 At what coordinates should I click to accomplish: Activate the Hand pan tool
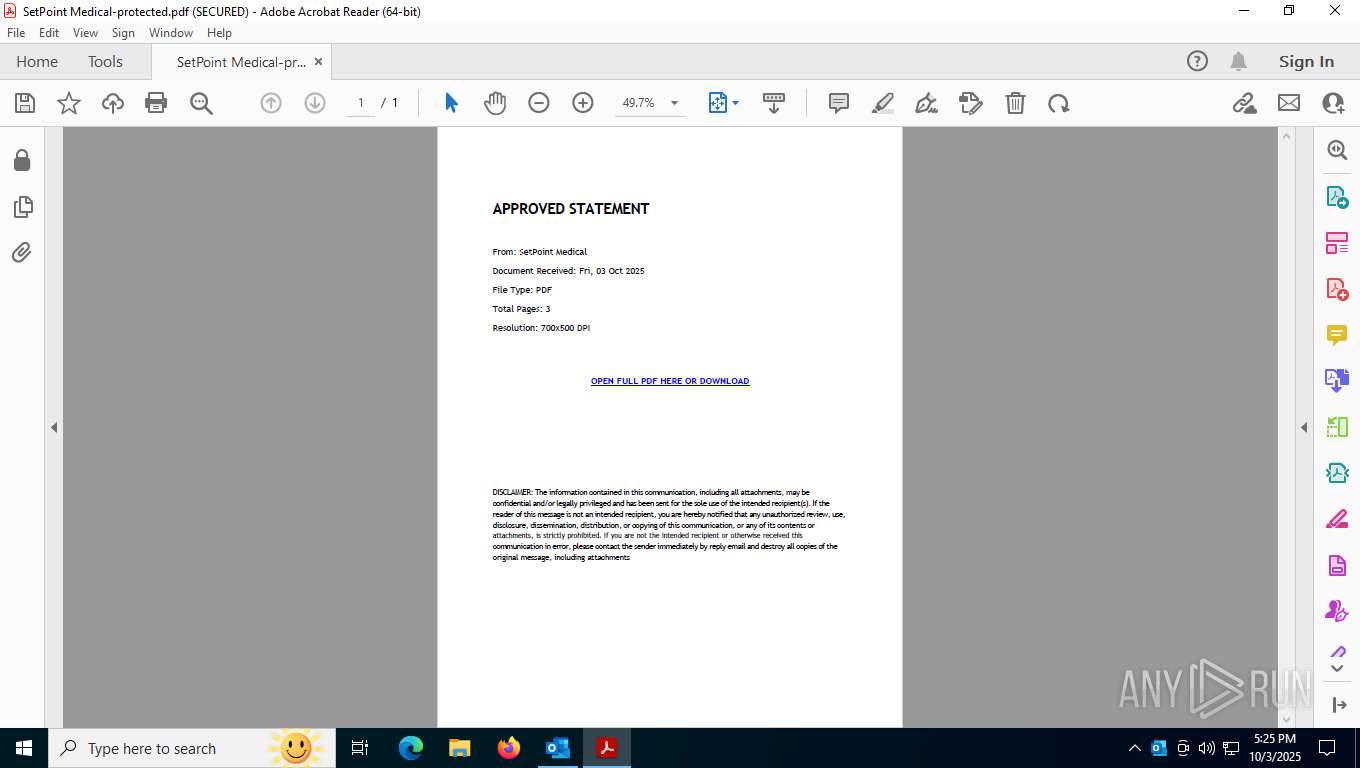tap(495, 103)
